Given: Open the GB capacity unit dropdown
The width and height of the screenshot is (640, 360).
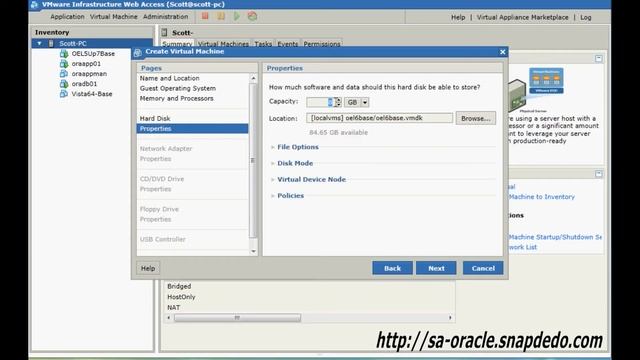Looking at the screenshot, I should tap(365, 102).
